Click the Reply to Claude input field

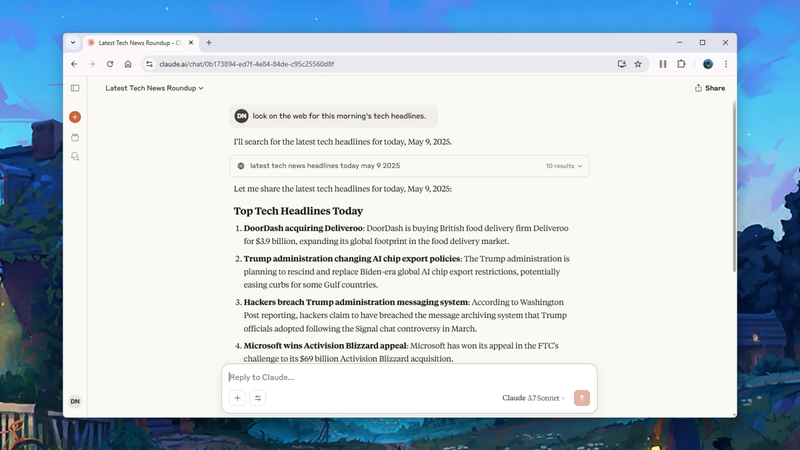pos(409,377)
